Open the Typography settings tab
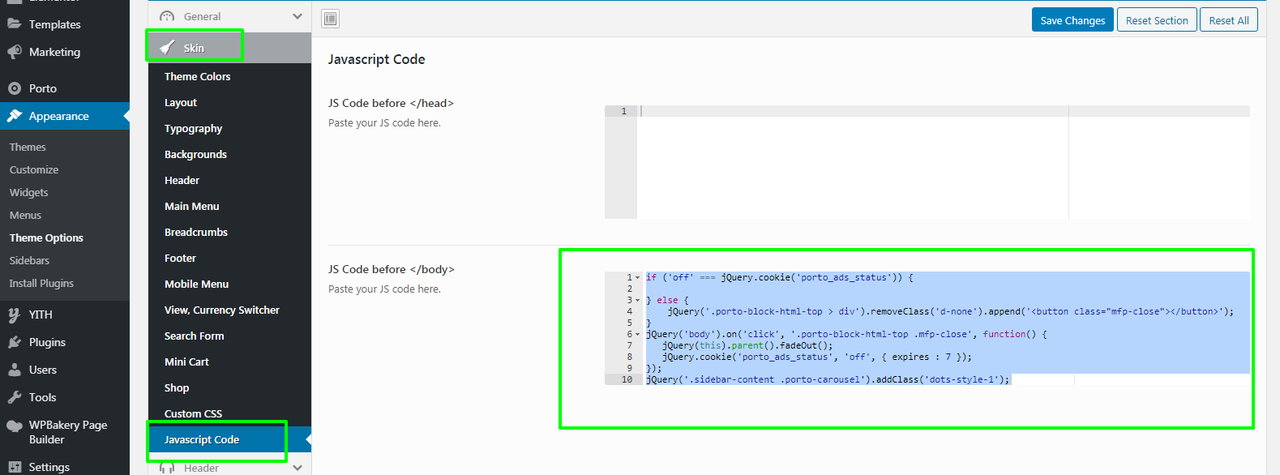The width and height of the screenshot is (1280, 475). (193, 129)
